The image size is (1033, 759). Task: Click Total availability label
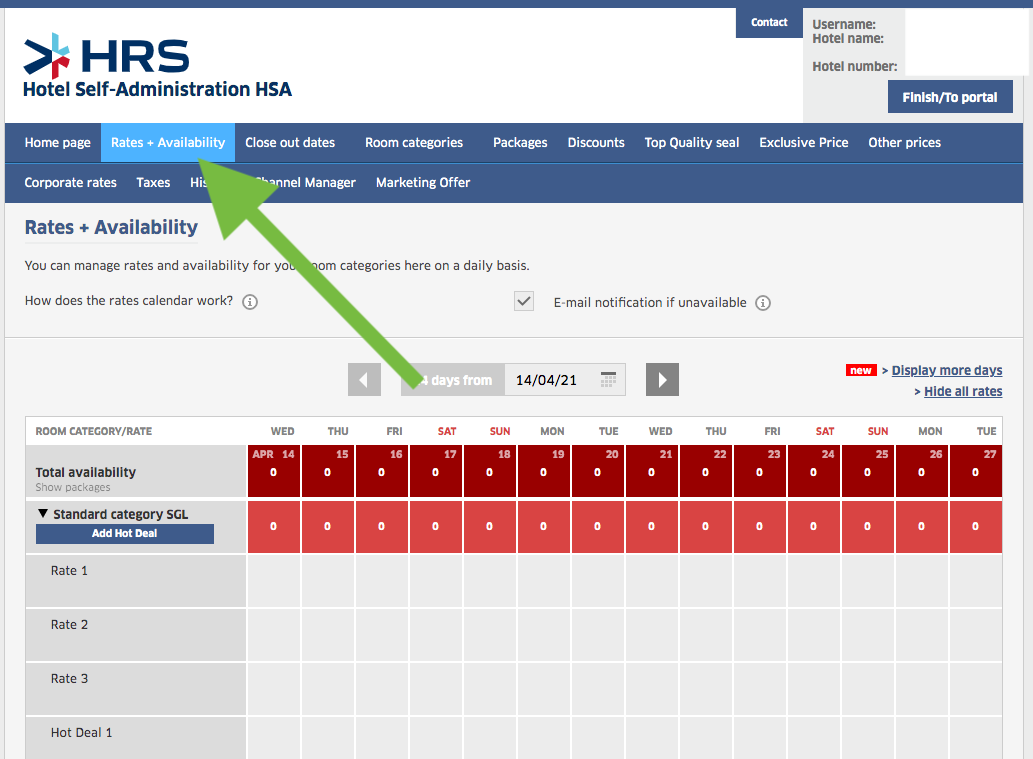(x=86, y=472)
